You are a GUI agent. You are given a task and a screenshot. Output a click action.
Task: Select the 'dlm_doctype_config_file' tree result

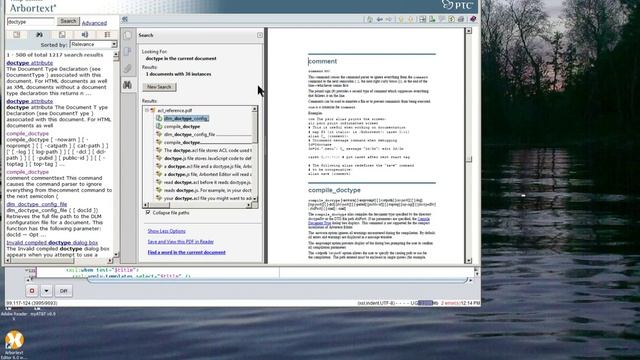189,134
